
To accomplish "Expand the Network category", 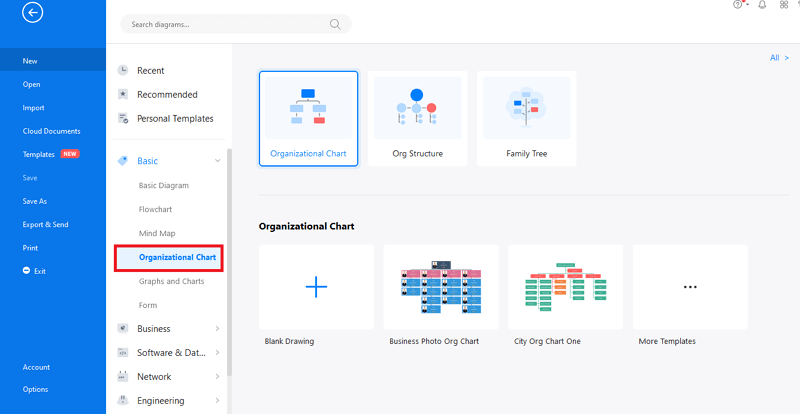I will (x=169, y=377).
